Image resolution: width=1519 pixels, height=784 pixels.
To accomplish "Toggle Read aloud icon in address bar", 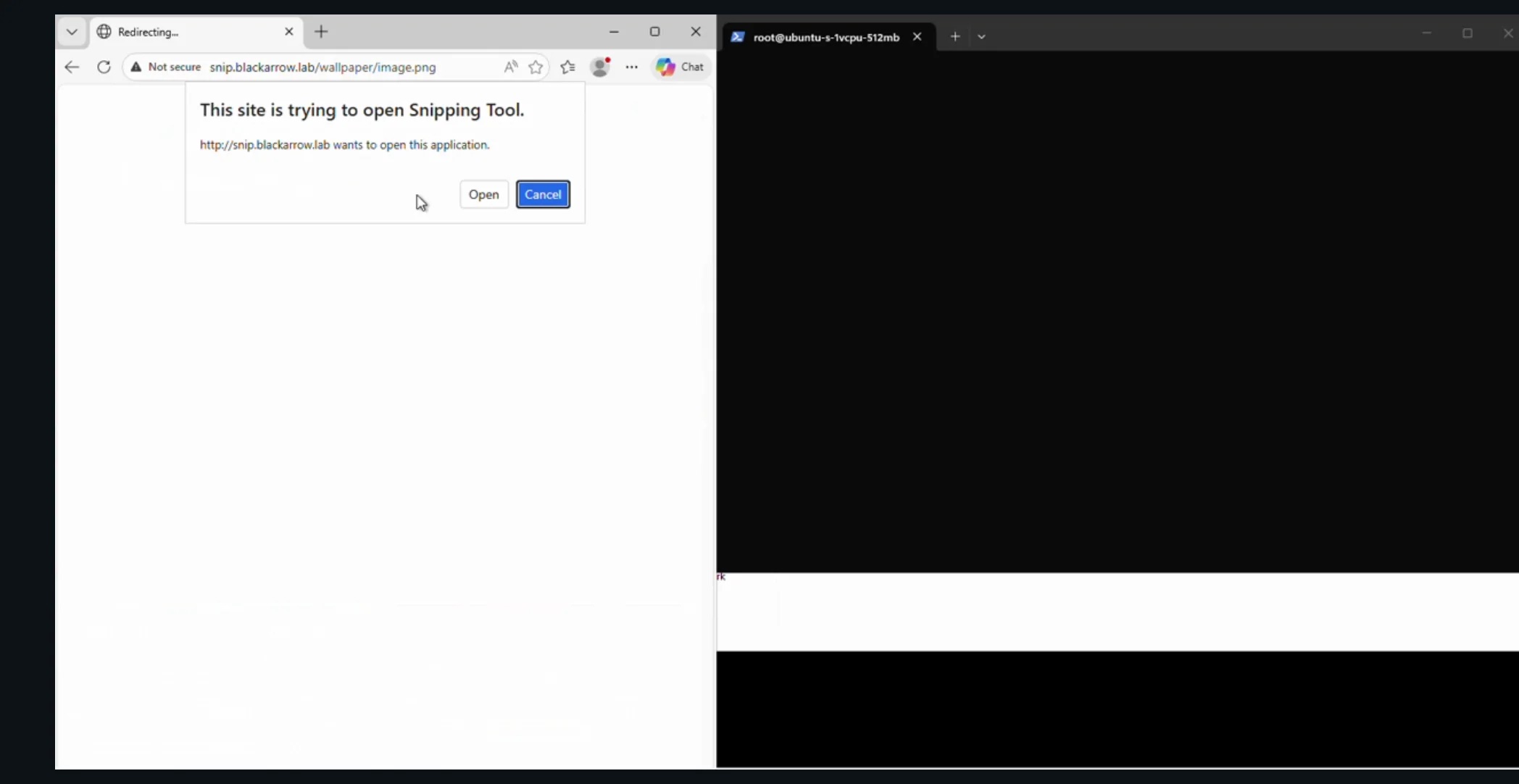I will click(x=511, y=67).
